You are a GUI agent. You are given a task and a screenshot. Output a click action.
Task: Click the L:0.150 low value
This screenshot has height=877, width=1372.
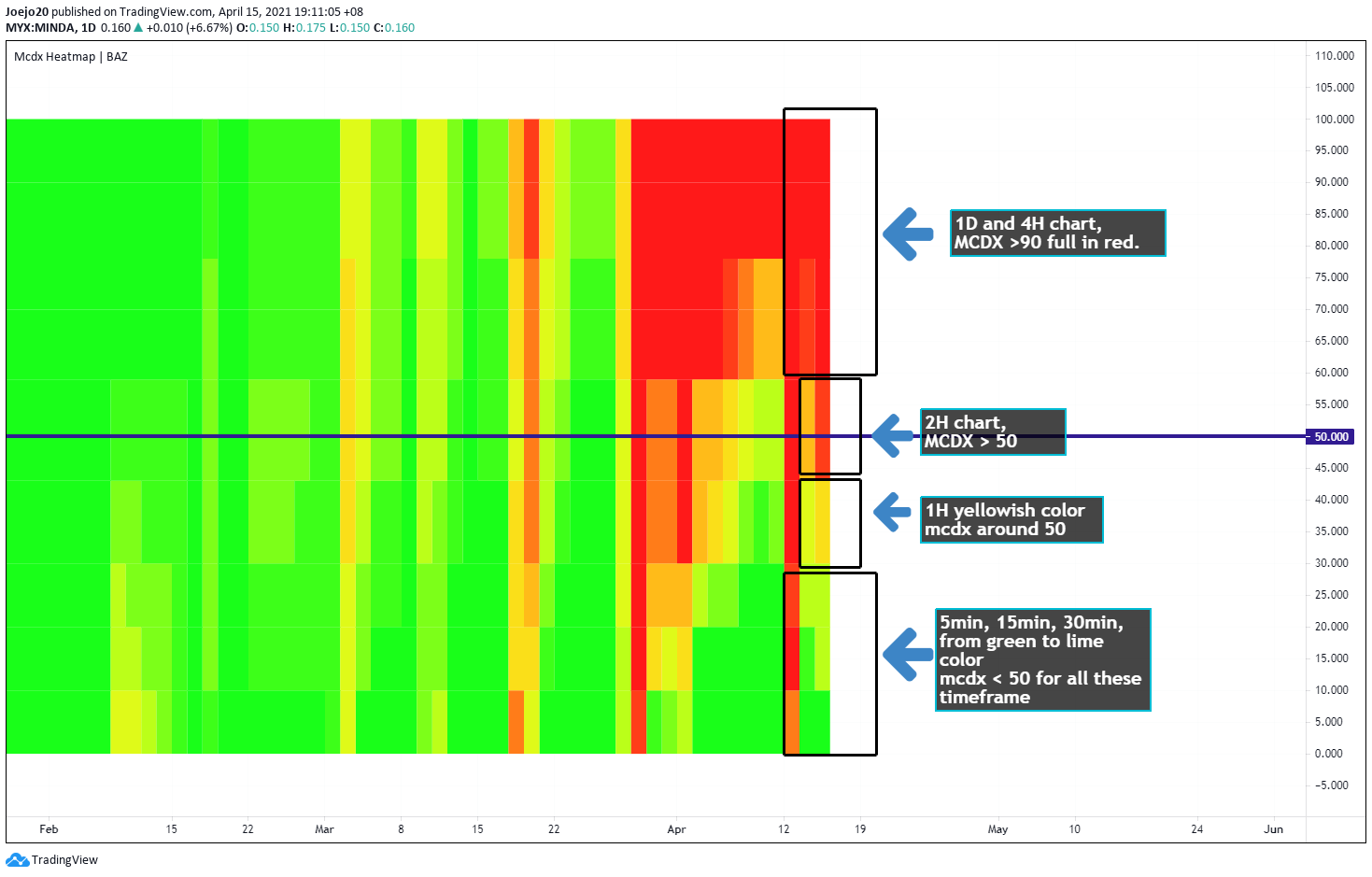click(x=349, y=28)
